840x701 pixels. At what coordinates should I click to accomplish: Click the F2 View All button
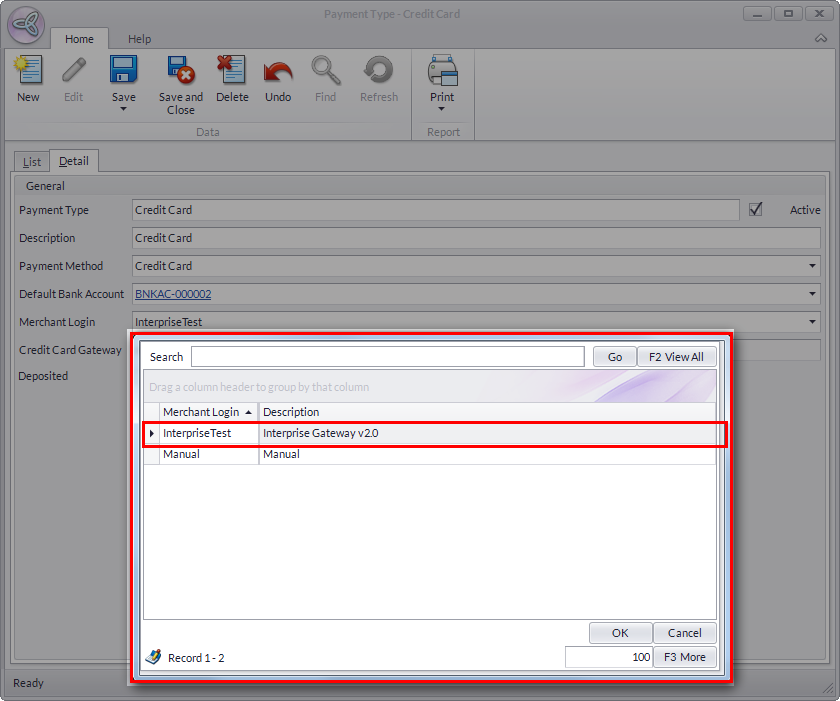[x=677, y=357]
